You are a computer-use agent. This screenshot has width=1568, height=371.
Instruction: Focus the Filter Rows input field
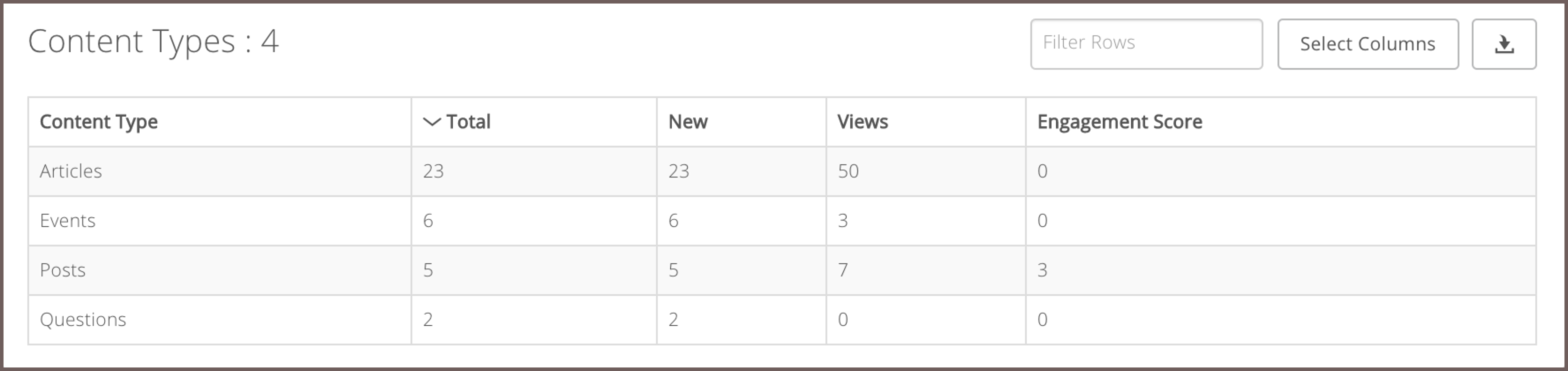tap(1146, 44)
